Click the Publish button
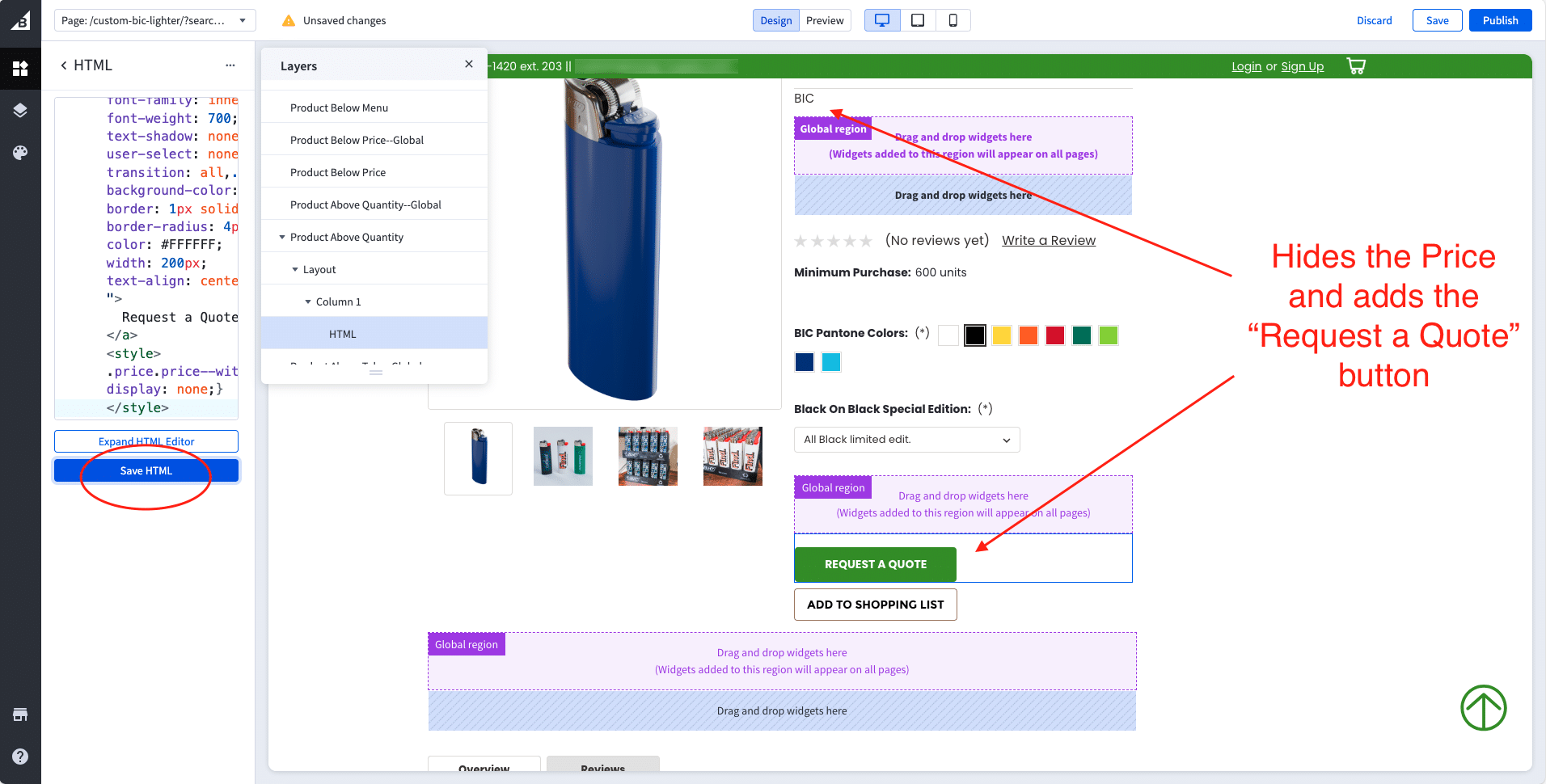Screen dimensions: 1546x784 pyautogui.click(x=1501, y=20)
